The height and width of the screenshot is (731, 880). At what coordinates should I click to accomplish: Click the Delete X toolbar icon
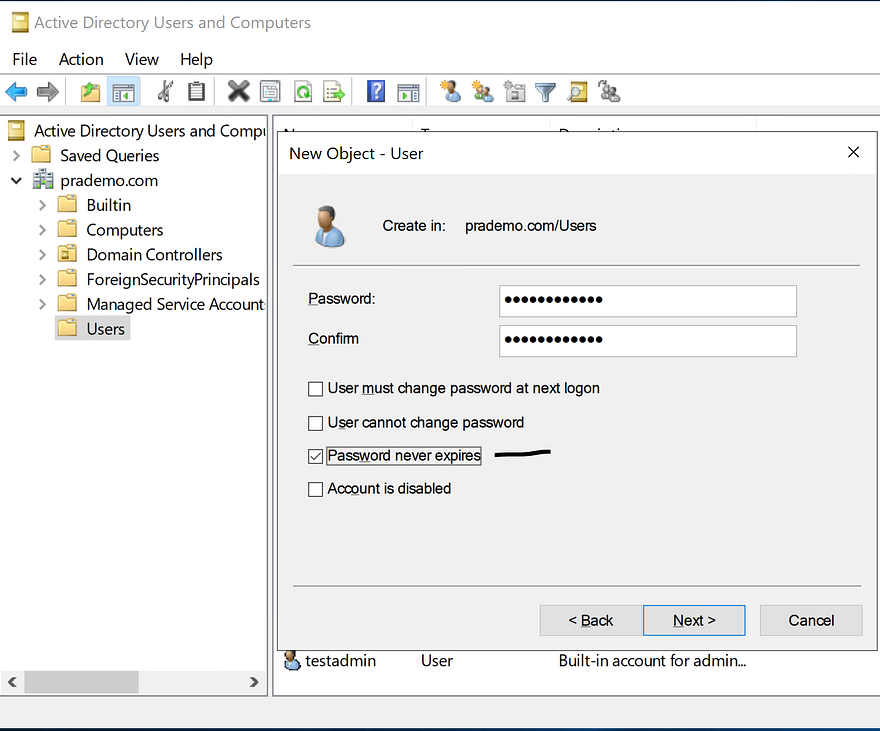(x=239, y=91)
